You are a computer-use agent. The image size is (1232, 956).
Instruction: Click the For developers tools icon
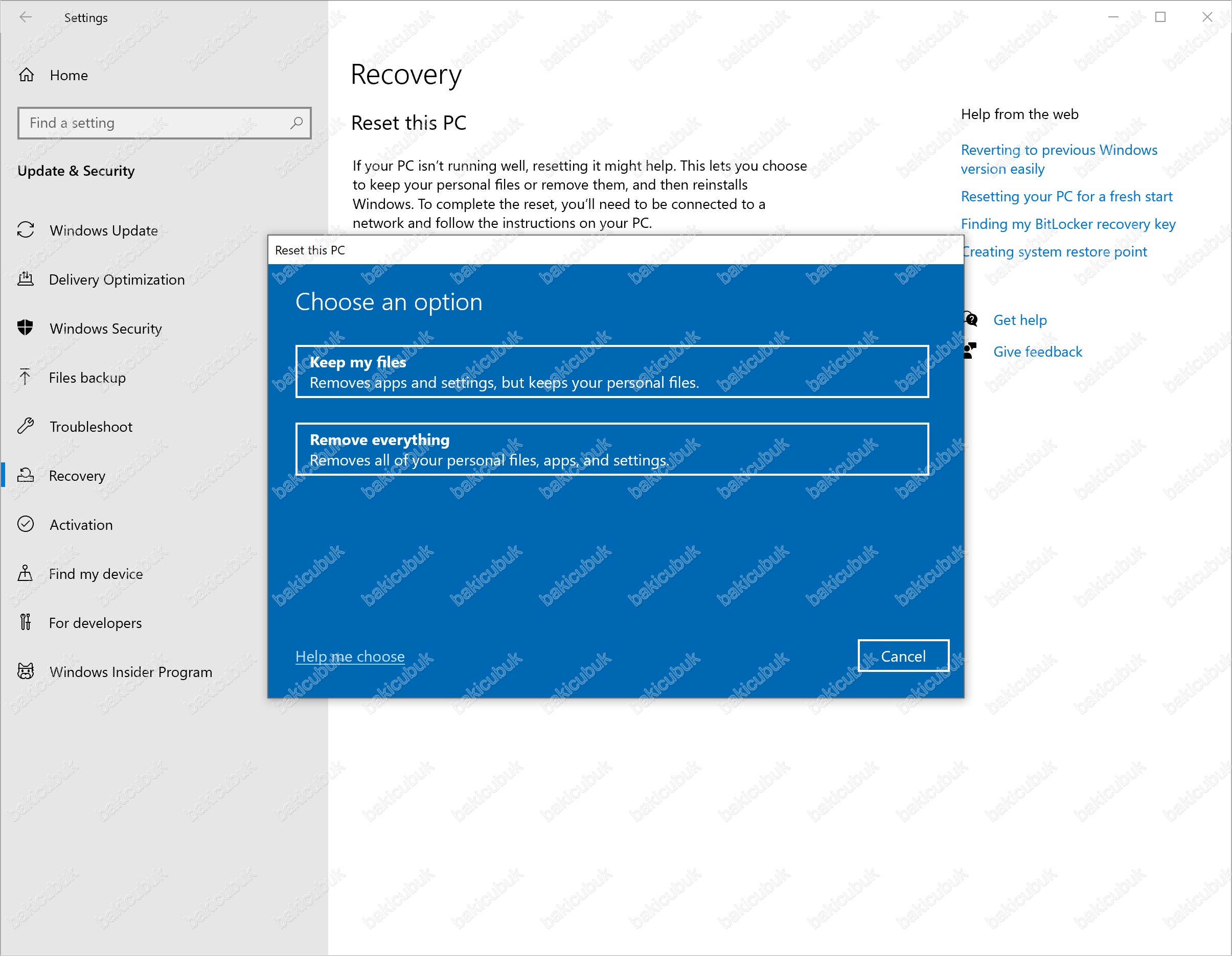[26, 622]
